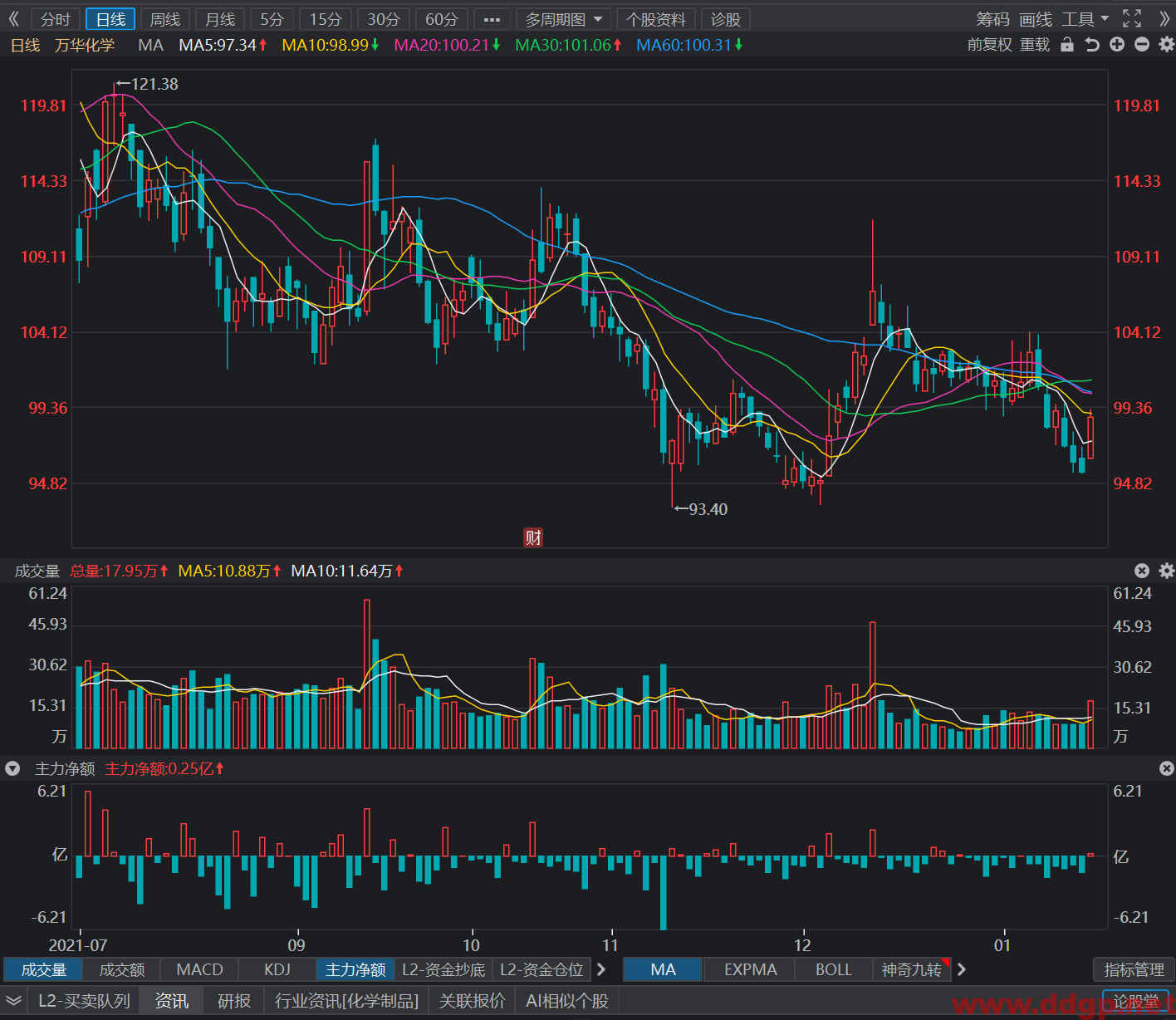Viewport: 1176px width, 1020px height.
Task: Toggle 前复权 price adjustment
Action: [x=990, y=45]
